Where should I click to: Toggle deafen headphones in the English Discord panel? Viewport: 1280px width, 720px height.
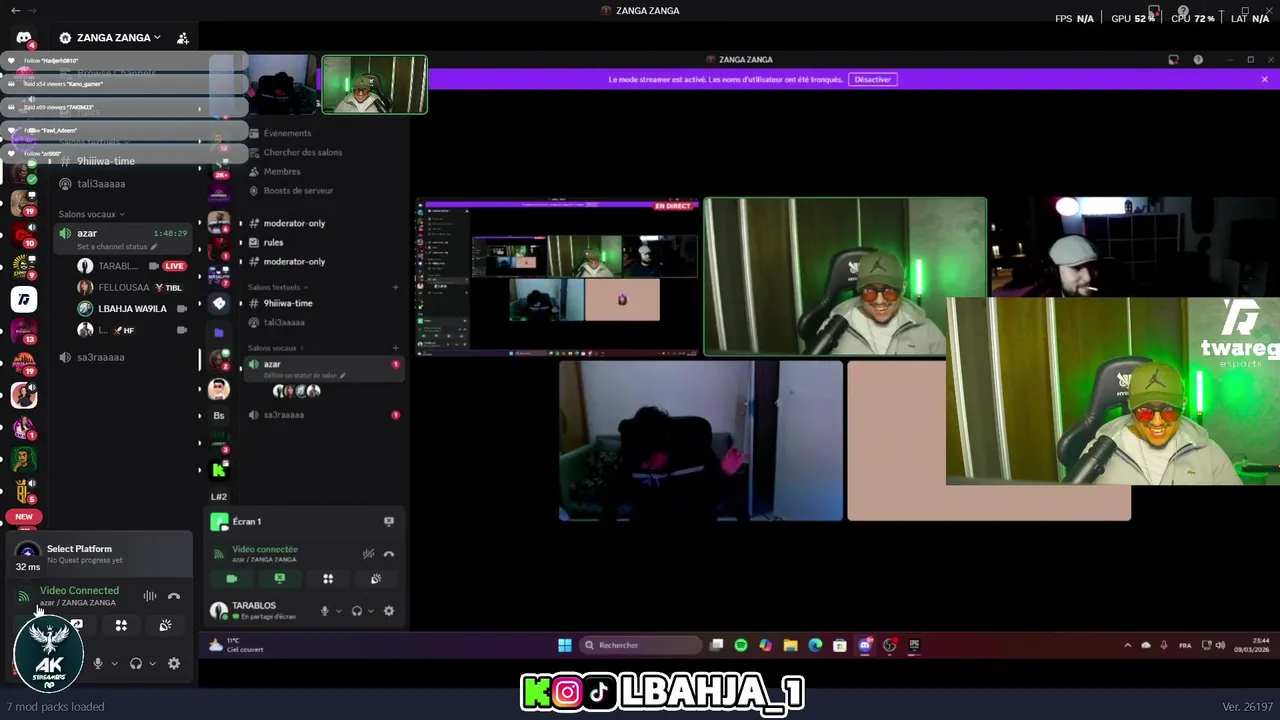pos(136,663)
